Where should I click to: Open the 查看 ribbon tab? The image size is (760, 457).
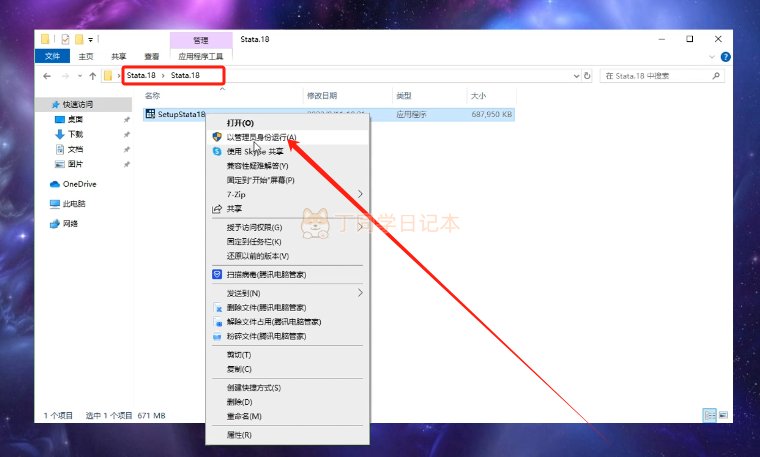[x=152, y=56]
